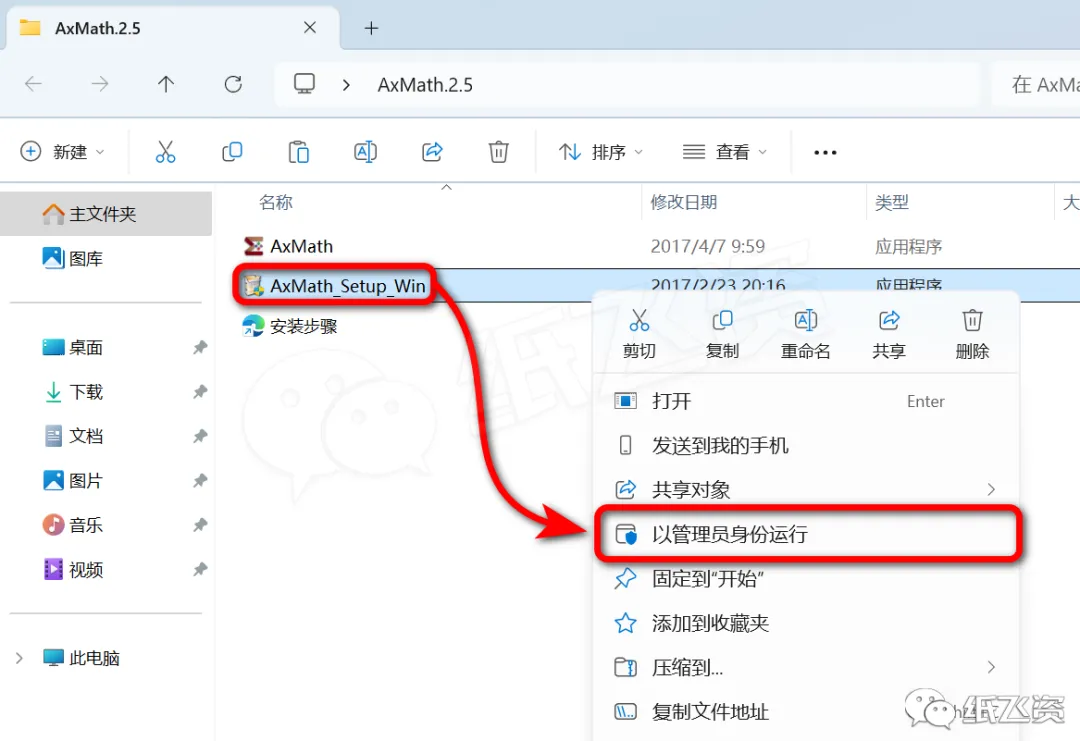Image resolution: width=1080 pixels, height=741 pixels.
Task: Open 主文件夹 in the sidebar
Action: pos(106,214)
